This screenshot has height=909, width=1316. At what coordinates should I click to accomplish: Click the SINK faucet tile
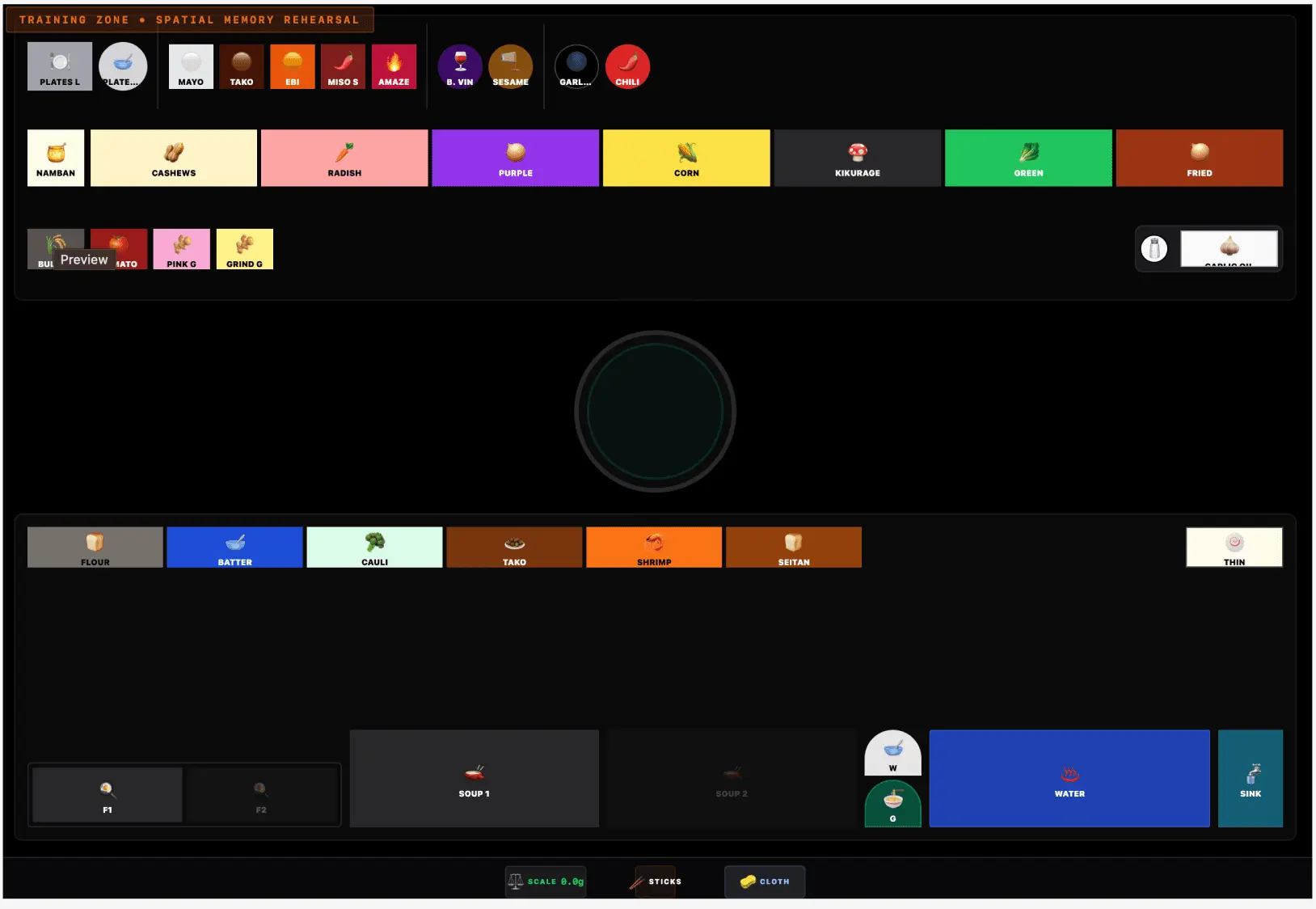(x=1251, y=779)
